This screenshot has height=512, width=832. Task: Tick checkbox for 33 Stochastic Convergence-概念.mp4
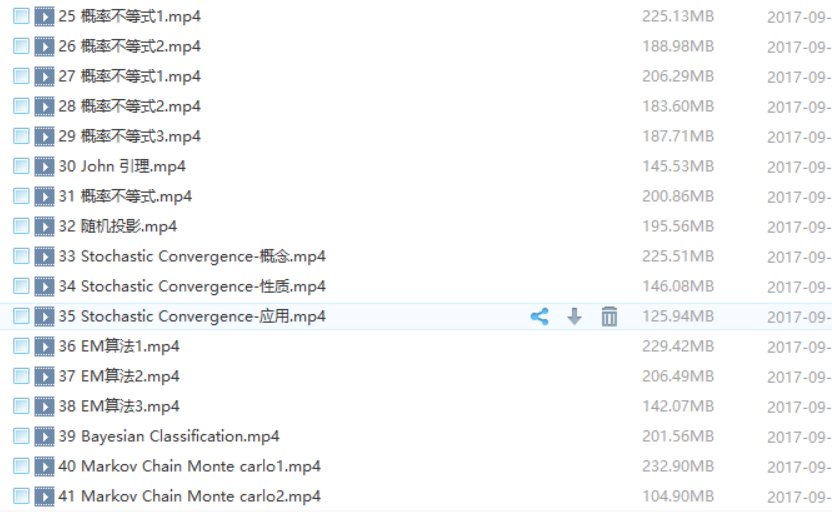coord(21,256)
